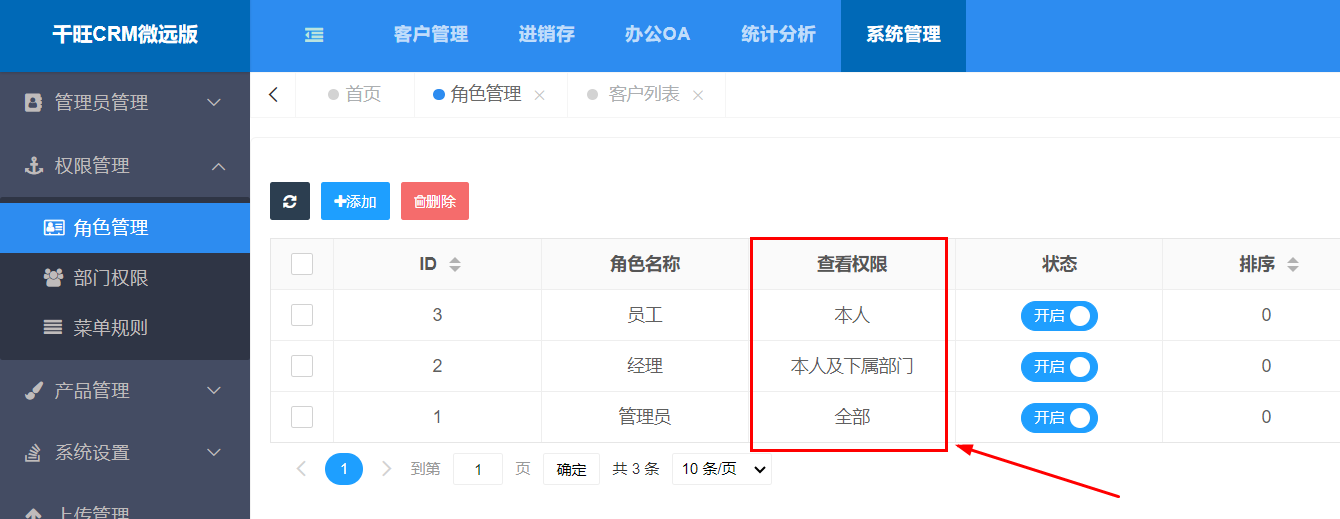Open the 10 条/页 page size dropdown
Viewport: 1340px width, 519px height.
(x=721, y=468)
